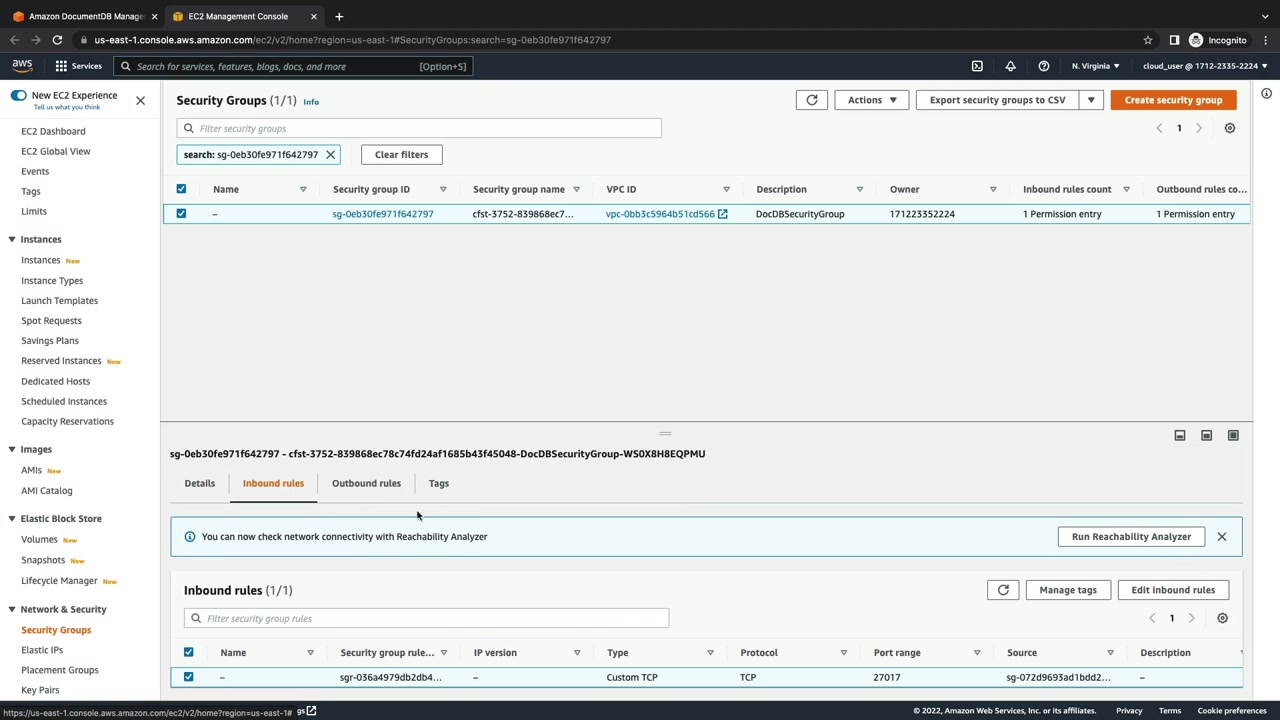Go to previous page of security groups
1280x720 pixels.
click(1159, 128)
